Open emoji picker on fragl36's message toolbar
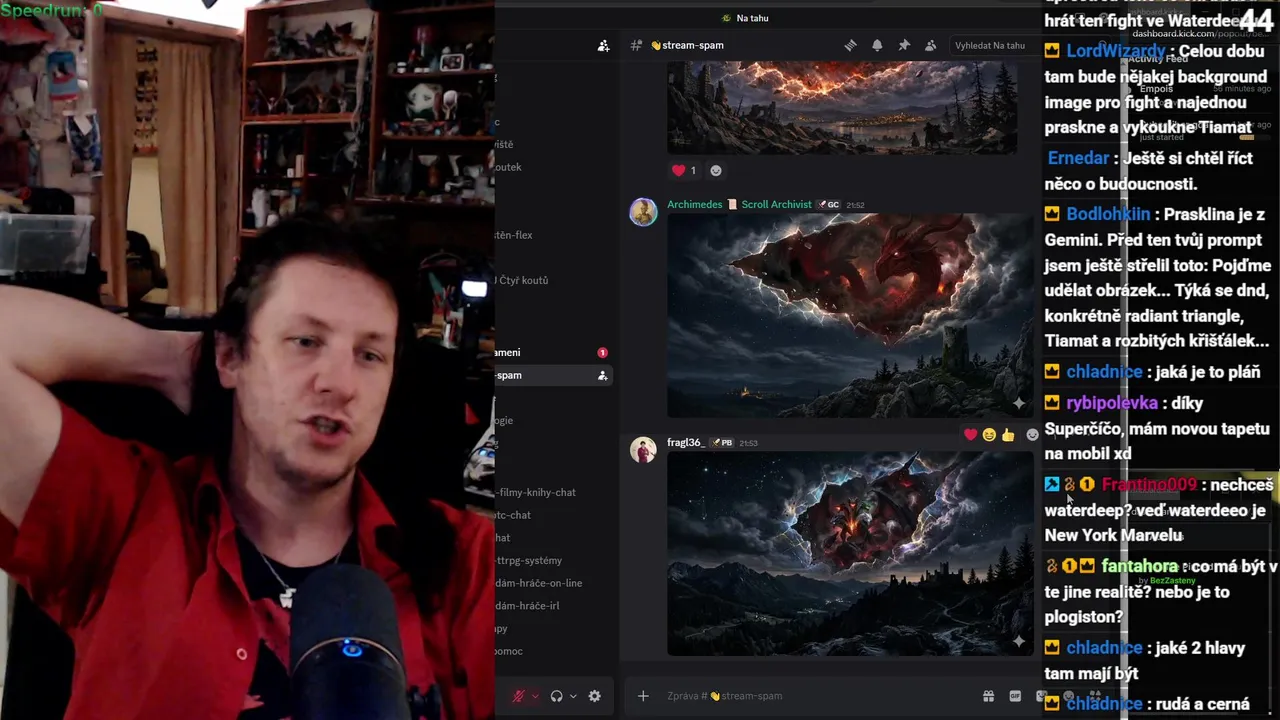This screenshot has width=1280, height=720. pos(1031,435)
